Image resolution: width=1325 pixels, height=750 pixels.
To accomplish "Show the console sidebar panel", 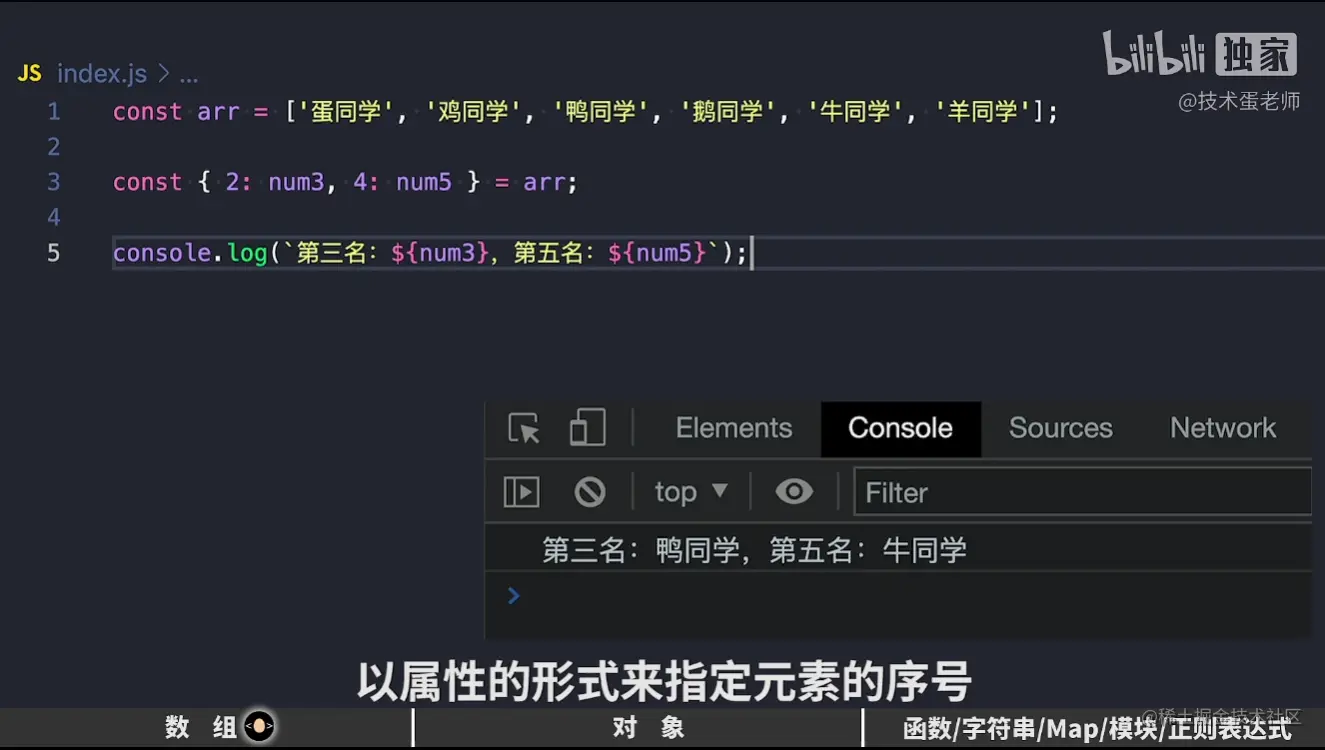I will click(x=520, y=491).
